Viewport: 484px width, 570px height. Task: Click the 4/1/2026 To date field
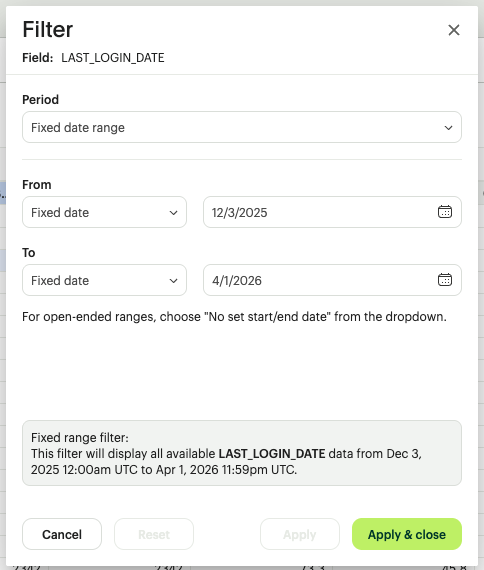pos(332,280)
